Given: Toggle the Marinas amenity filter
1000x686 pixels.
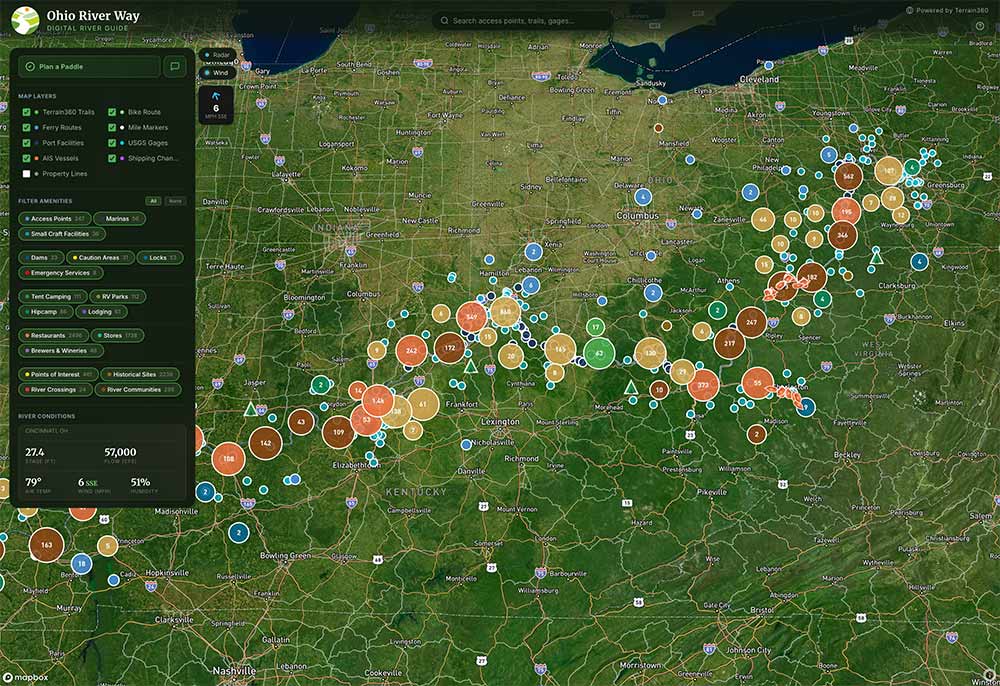Looking at the screenshot, I should tap(123, 218).
